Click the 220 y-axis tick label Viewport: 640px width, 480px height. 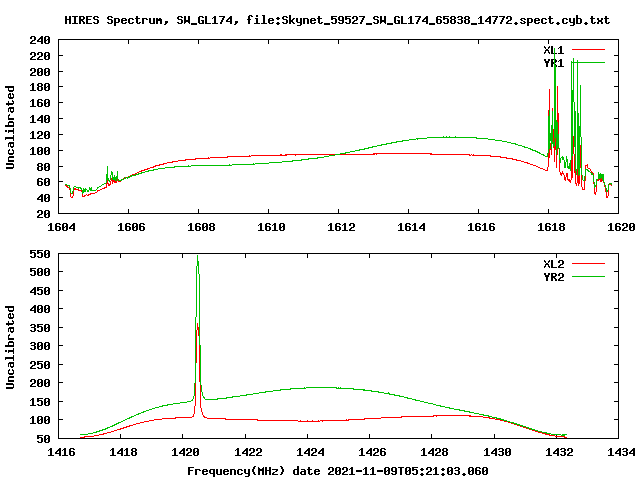coord(40,56)
